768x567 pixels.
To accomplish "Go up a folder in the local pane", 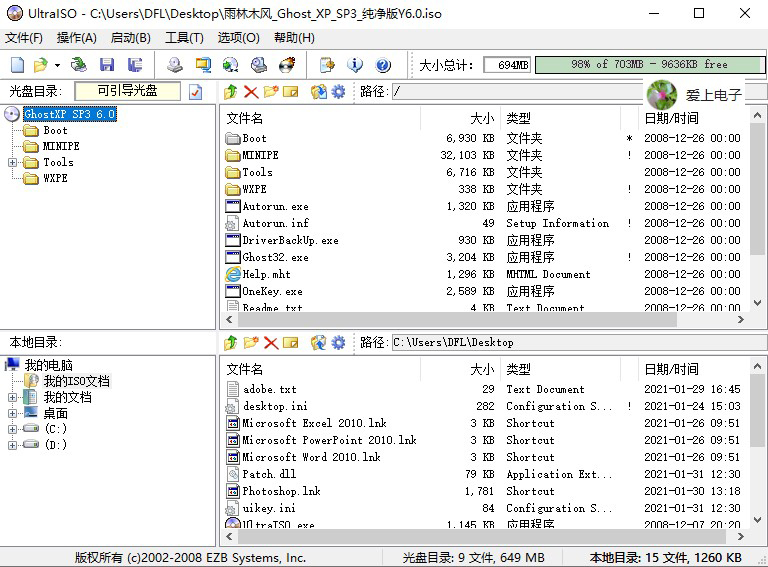I will click(x=231, y=343).
